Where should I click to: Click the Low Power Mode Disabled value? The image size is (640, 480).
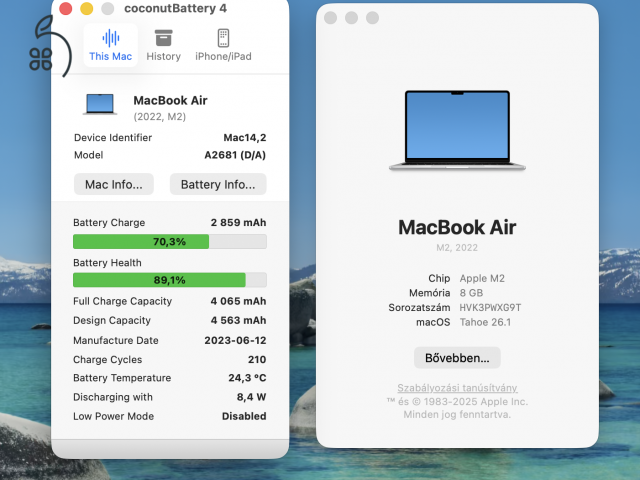point(244,416)
